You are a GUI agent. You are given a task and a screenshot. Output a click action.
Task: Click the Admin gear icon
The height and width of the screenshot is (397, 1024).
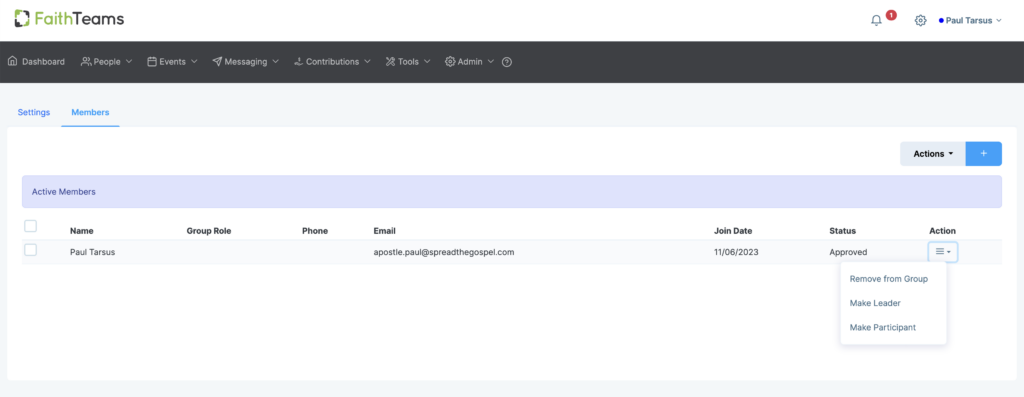(x=449, y=61)
